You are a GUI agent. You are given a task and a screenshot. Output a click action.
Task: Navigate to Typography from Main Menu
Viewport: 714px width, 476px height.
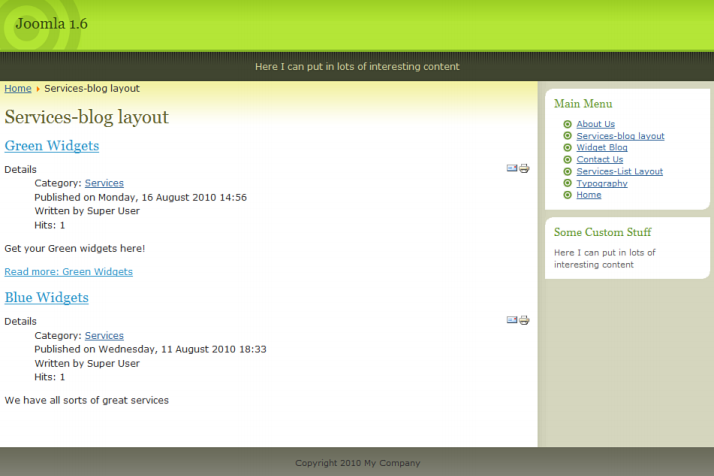click(602, 183)
